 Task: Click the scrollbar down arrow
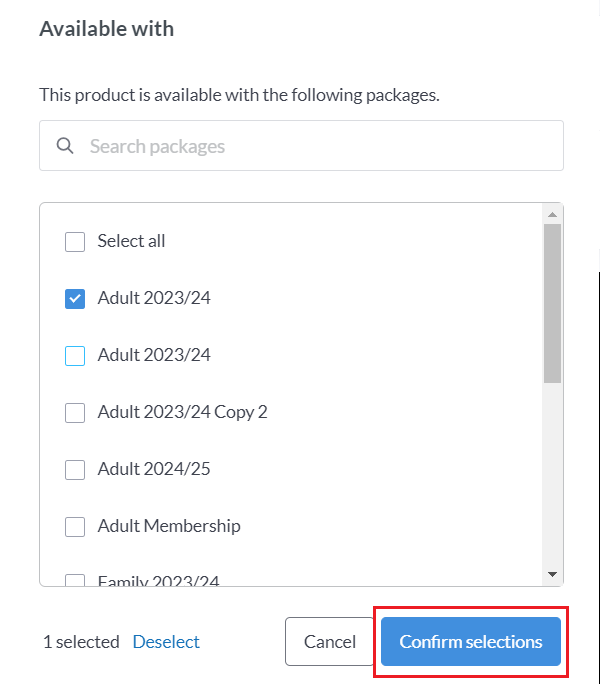pyautogui.click(x=552, y=574)
